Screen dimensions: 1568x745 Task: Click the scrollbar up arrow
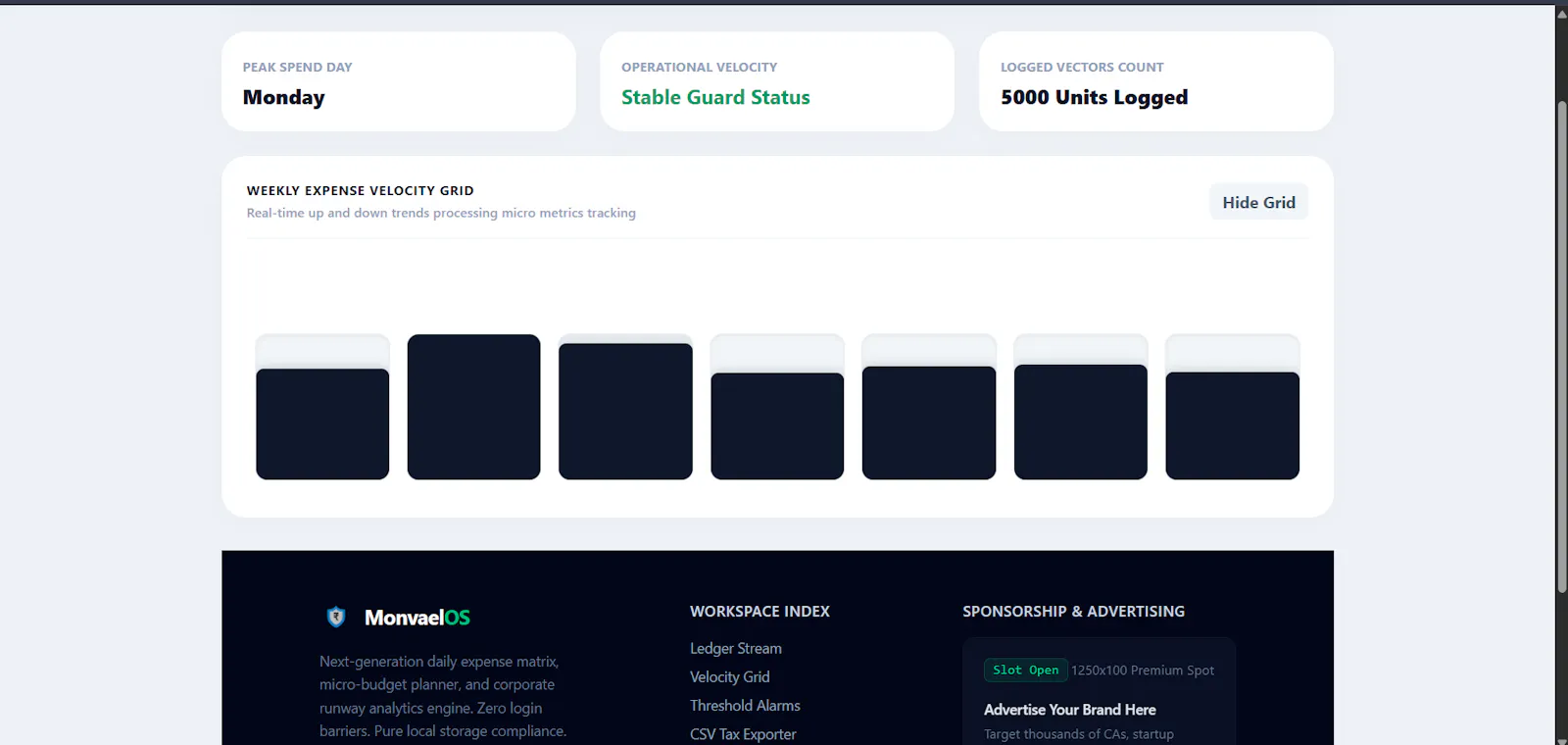click(x=1562, y=13)
